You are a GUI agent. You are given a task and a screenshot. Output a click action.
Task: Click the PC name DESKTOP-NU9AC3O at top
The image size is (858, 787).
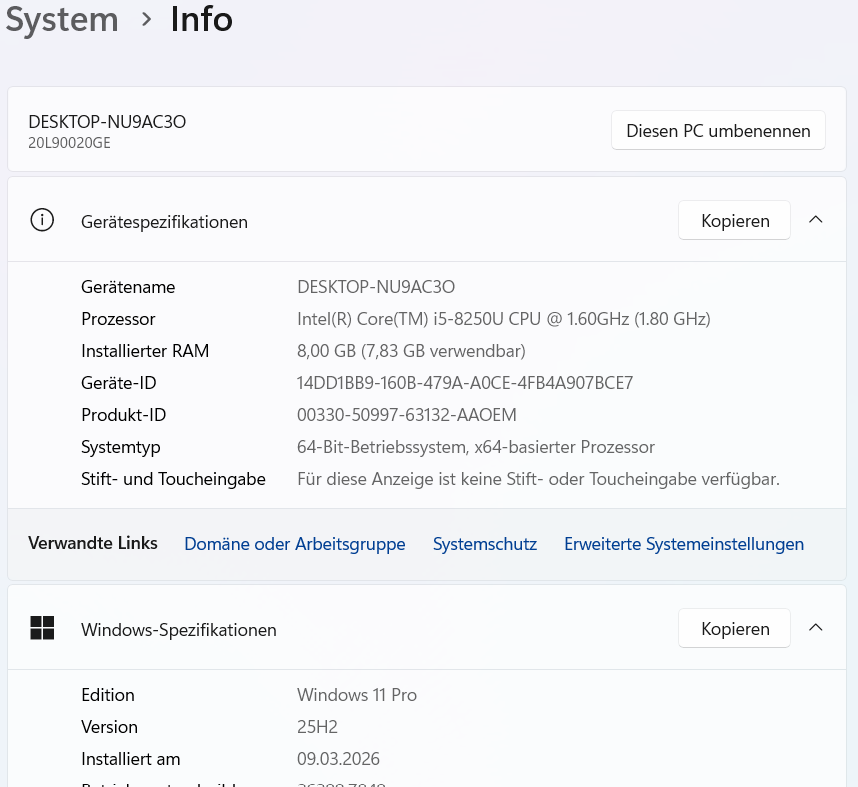(107, 121)
